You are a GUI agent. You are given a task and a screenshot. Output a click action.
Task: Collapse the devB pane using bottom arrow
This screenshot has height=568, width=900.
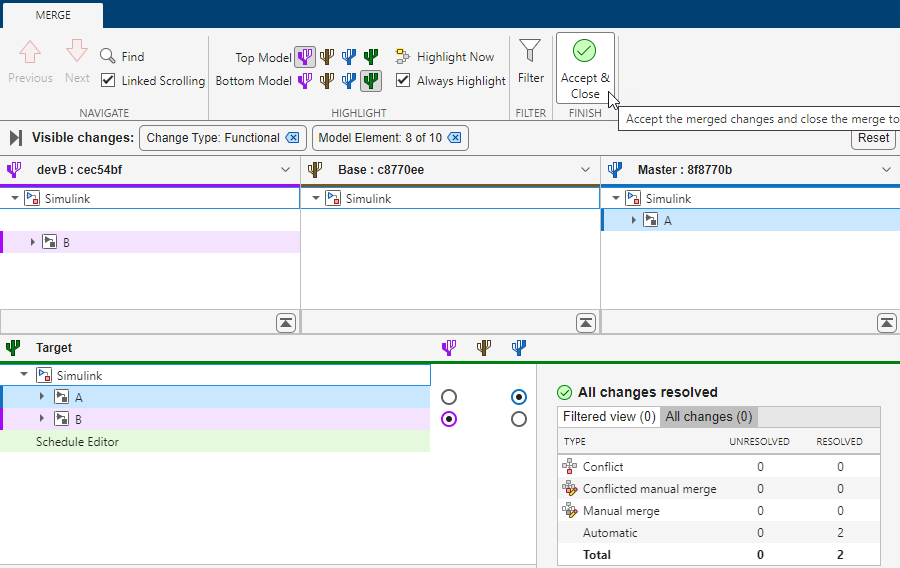click(x=286, y=322)
